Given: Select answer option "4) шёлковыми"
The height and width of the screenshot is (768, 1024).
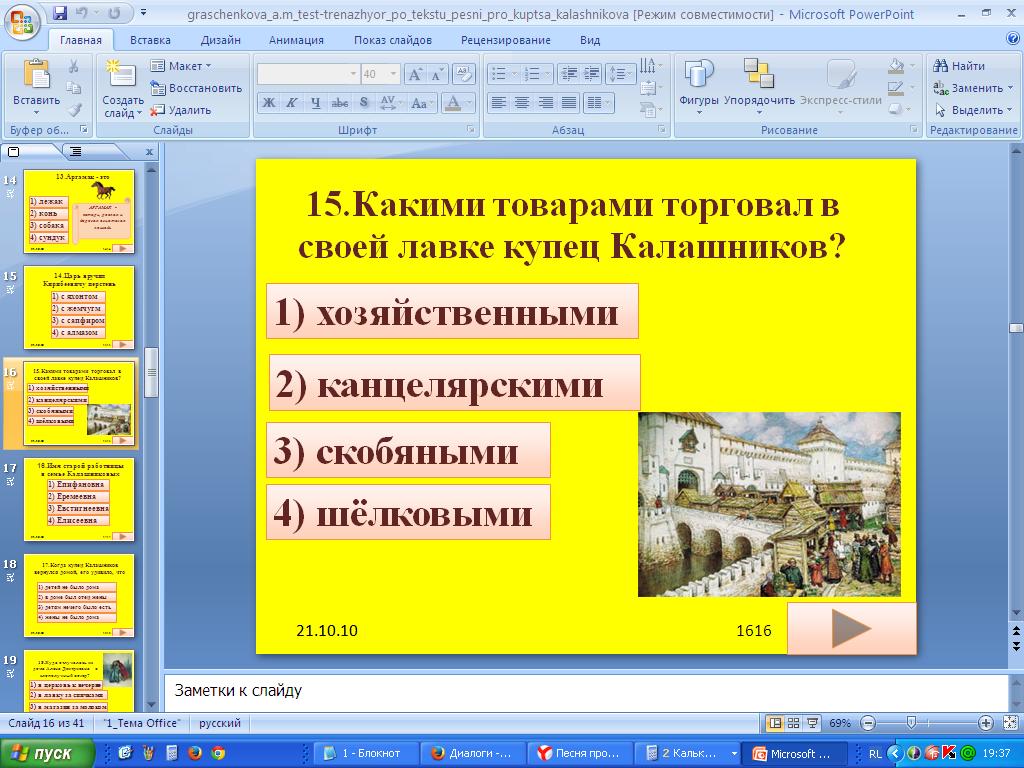Looking at the screenshot, I should [x=408, y=513].
